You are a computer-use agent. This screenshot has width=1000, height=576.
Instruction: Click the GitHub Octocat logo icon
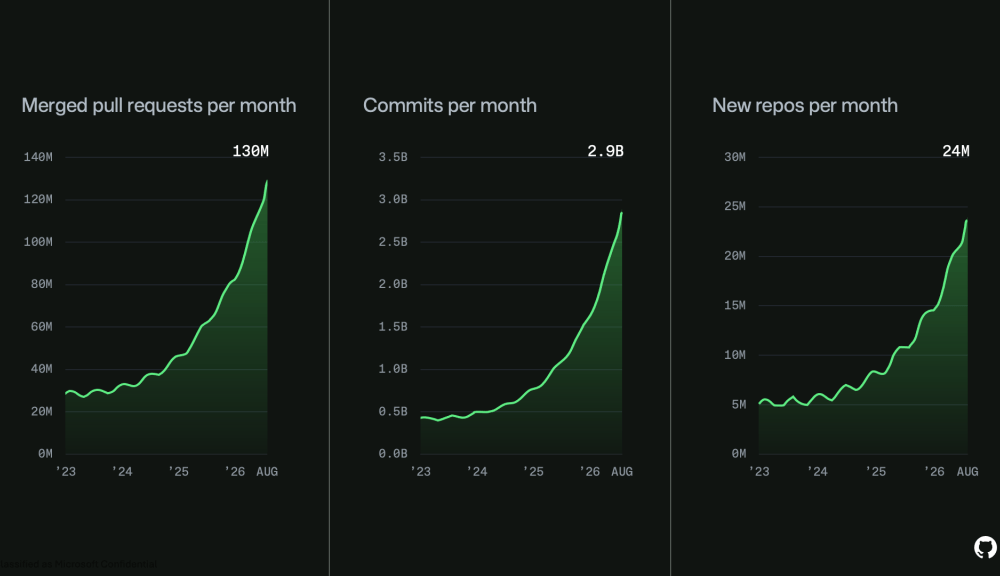(985, 547)
